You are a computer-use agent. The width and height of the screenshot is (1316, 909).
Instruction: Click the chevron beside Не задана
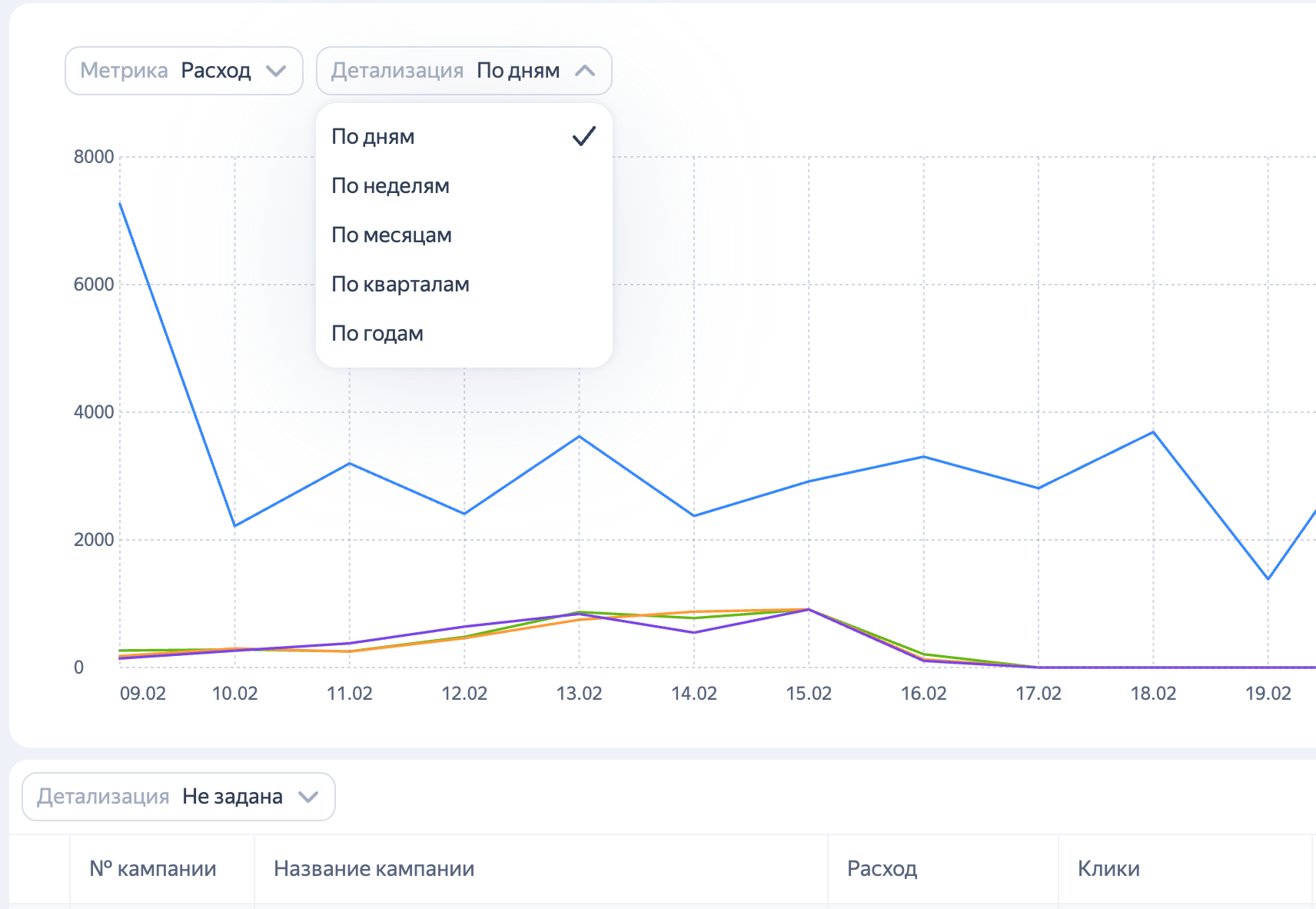coord(308,797)
